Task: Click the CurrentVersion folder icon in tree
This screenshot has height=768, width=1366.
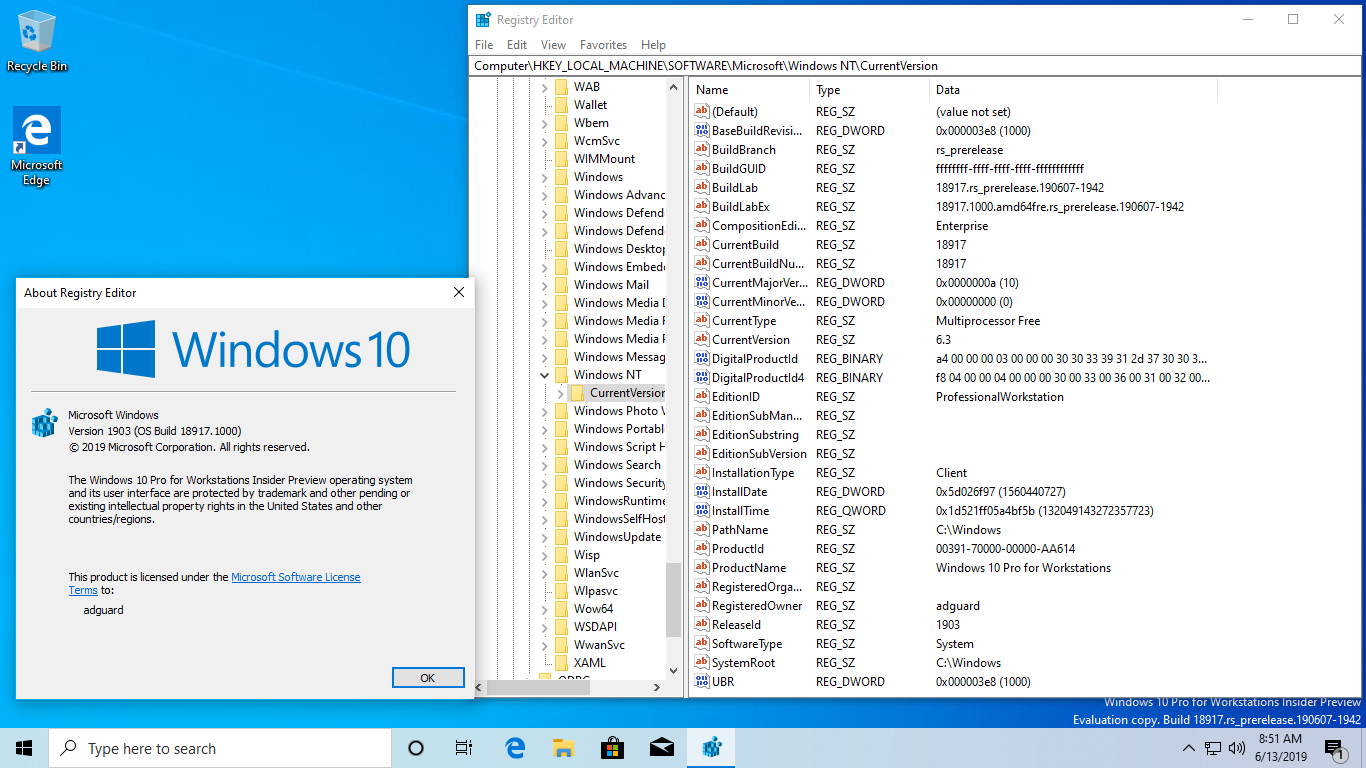Action: [578, 393]
